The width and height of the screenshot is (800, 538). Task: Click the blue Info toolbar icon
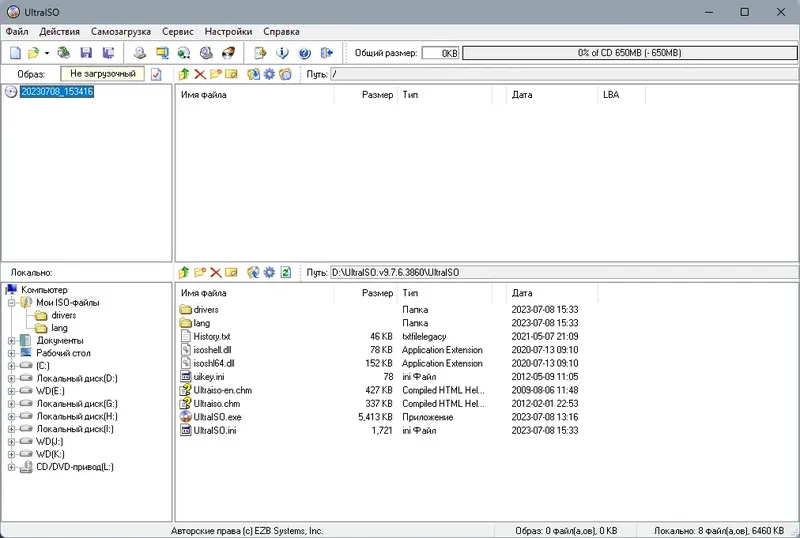pos(282,53)
